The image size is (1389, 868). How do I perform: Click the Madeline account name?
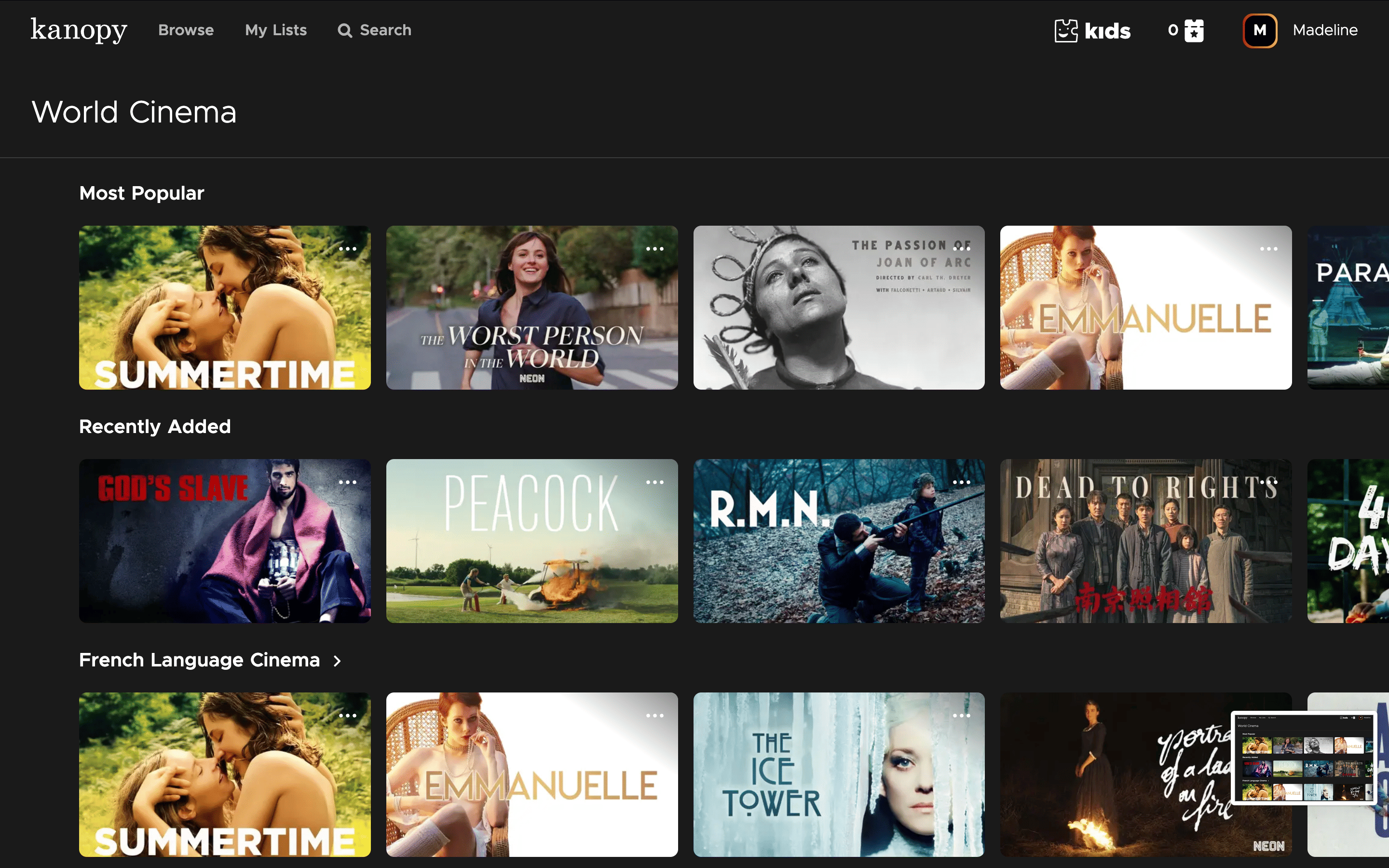(1325, 30)
